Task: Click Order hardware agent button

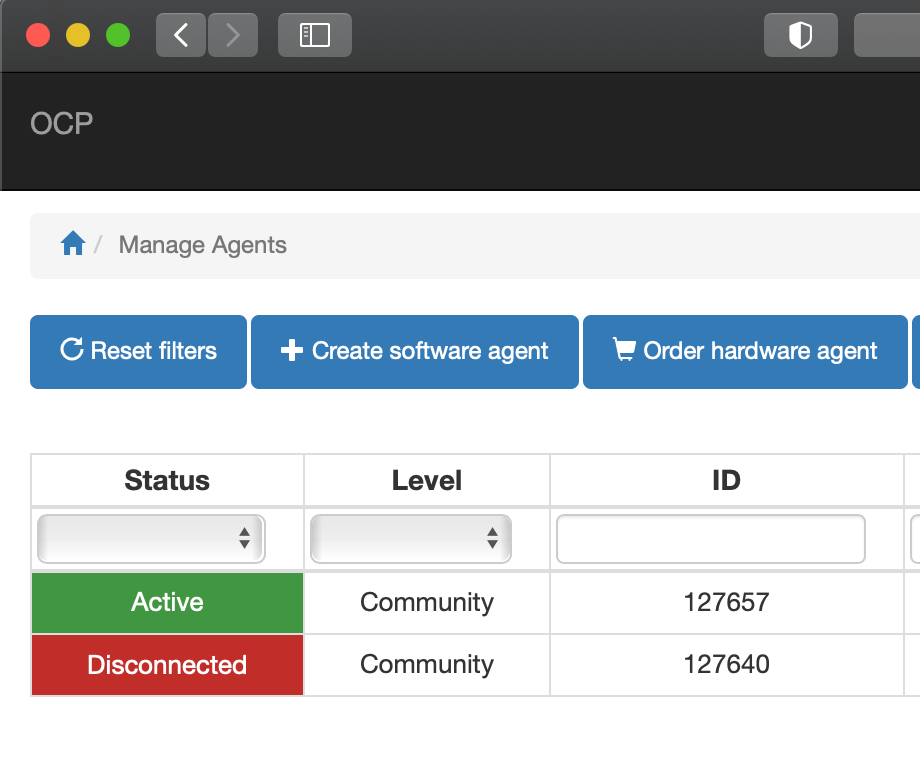Action: [745, 352]
